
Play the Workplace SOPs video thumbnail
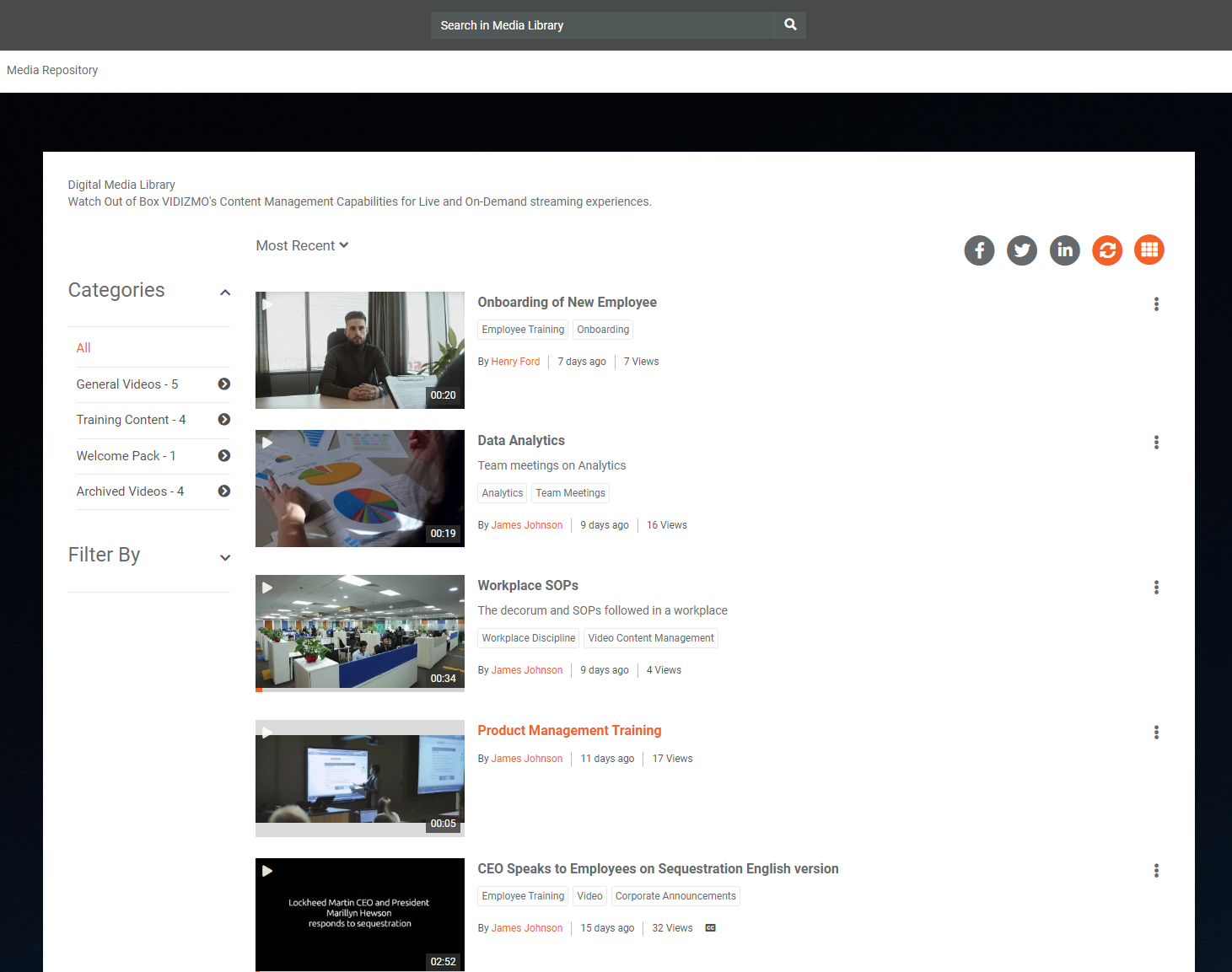click(359, 632)
